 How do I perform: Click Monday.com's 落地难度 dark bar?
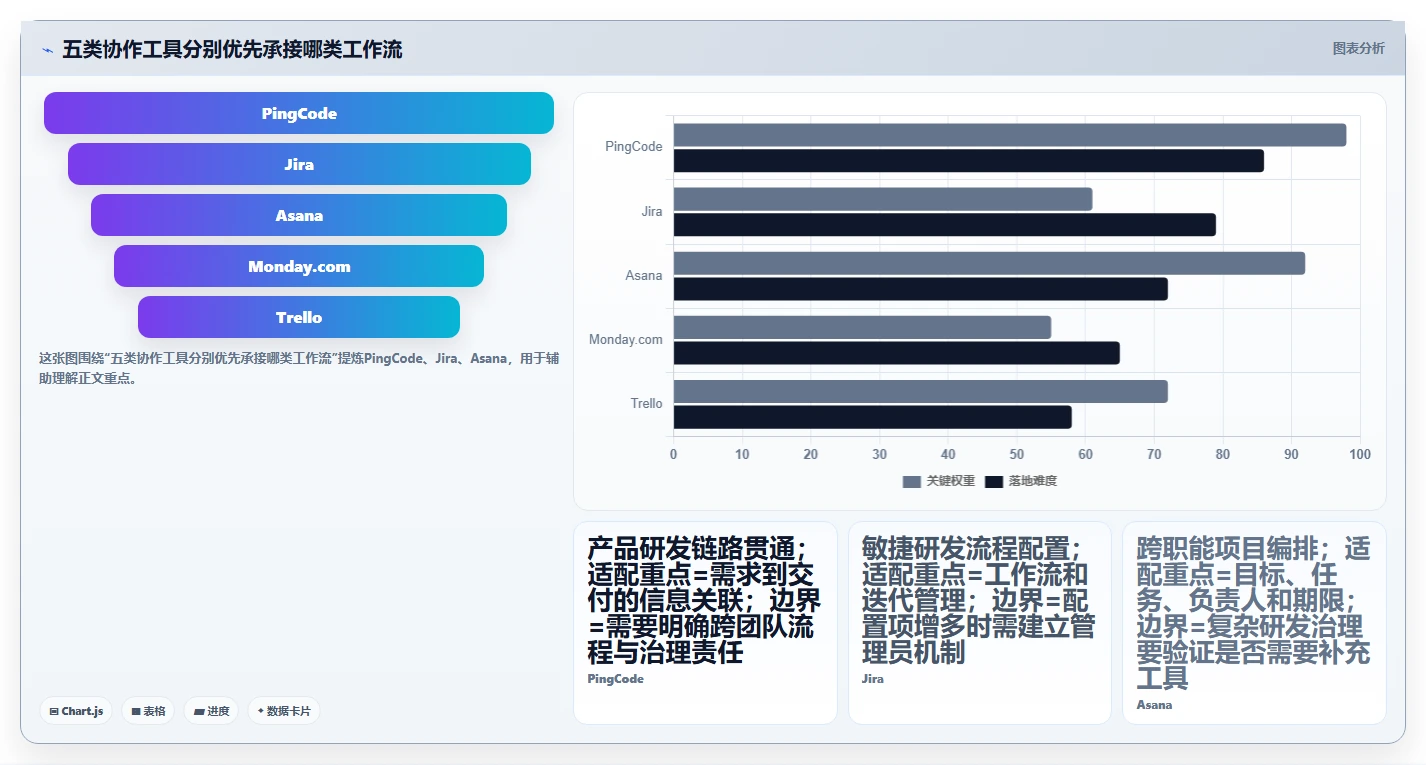(x=897, y=353)
